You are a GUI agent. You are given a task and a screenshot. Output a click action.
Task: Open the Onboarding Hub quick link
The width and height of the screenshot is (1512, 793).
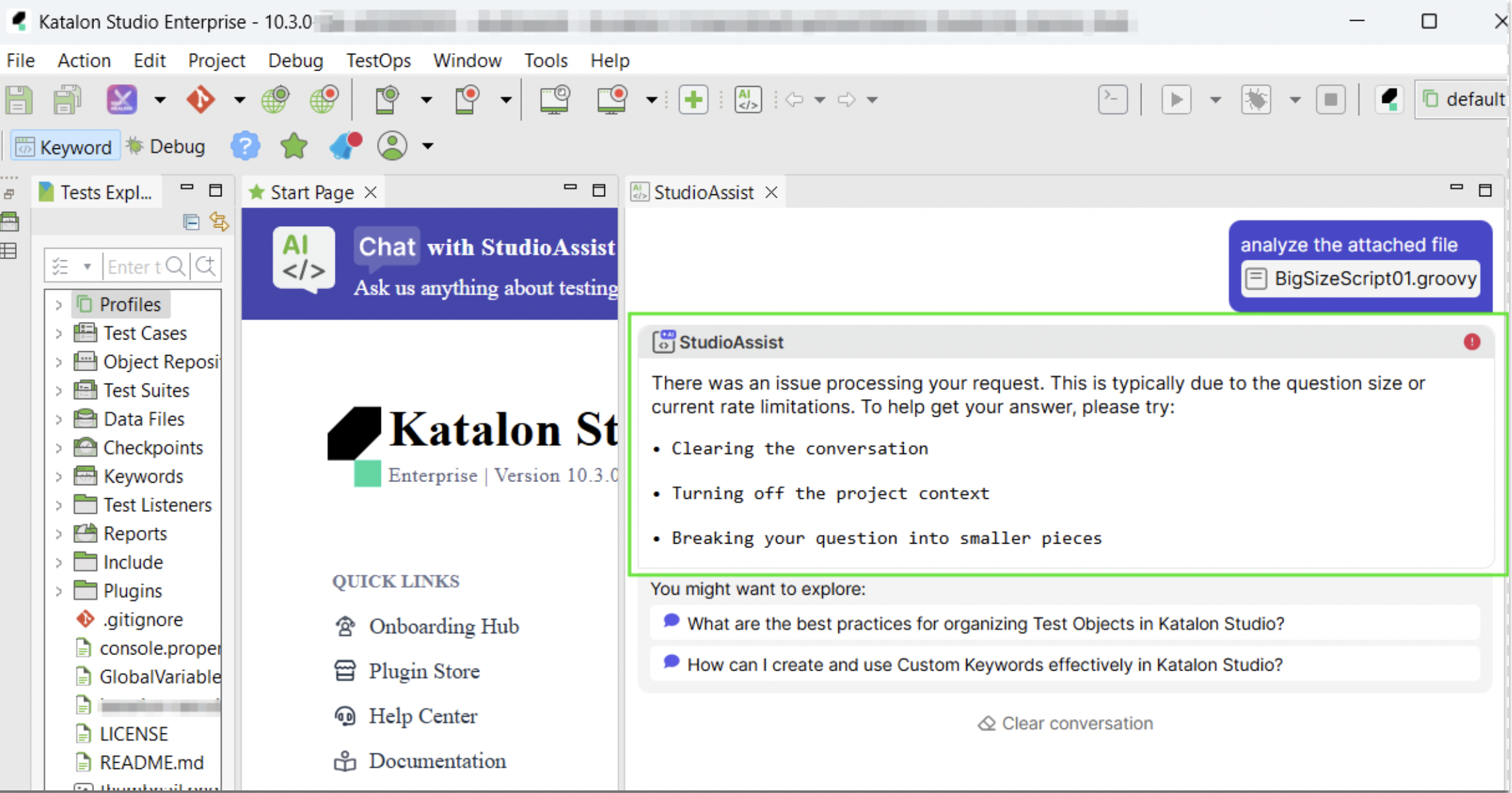pyautogui.click(x=428, y=626)
